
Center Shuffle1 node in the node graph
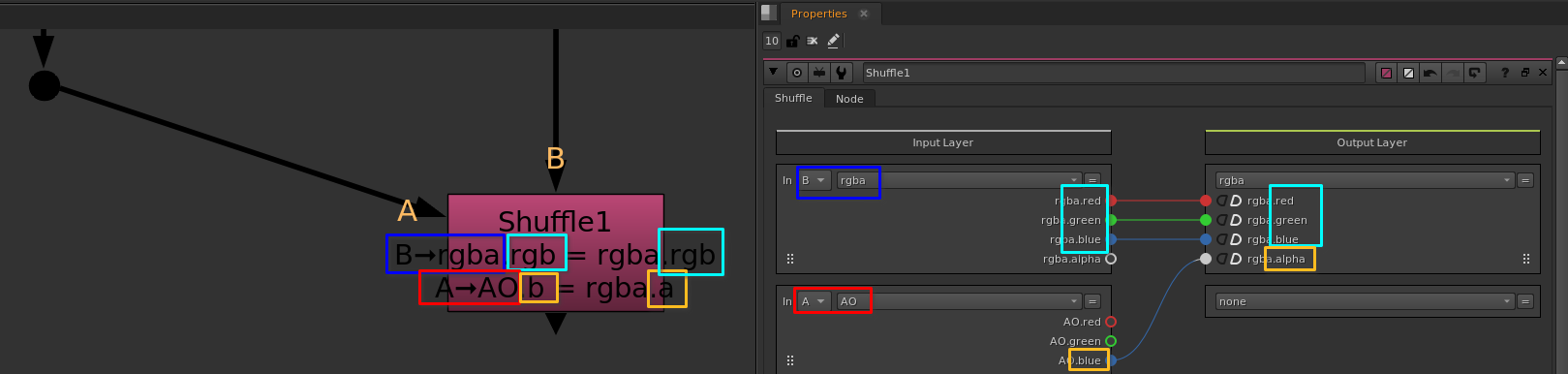click(797, 73)
